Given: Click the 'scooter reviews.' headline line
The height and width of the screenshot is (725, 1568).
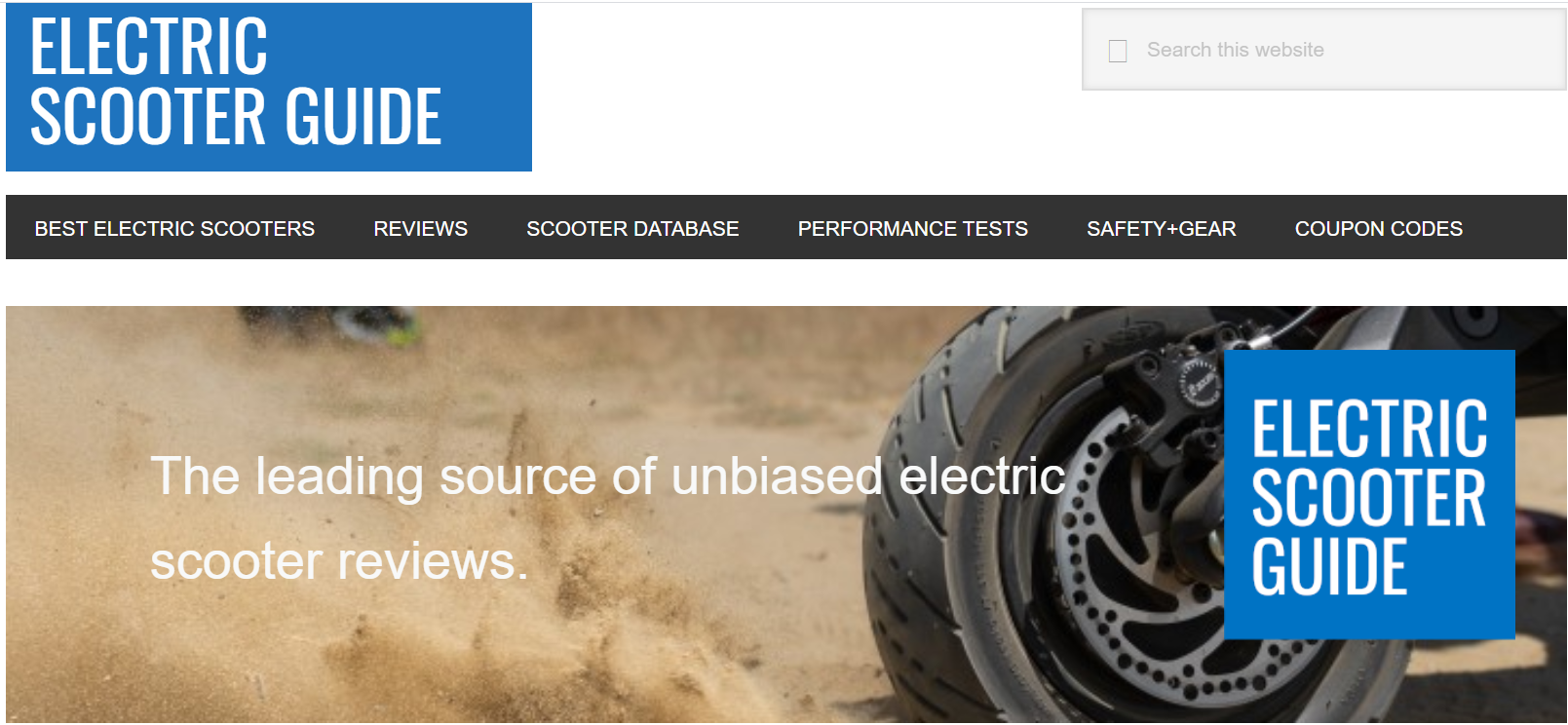Looking at the screenshot, I should [x=339, y=561].
